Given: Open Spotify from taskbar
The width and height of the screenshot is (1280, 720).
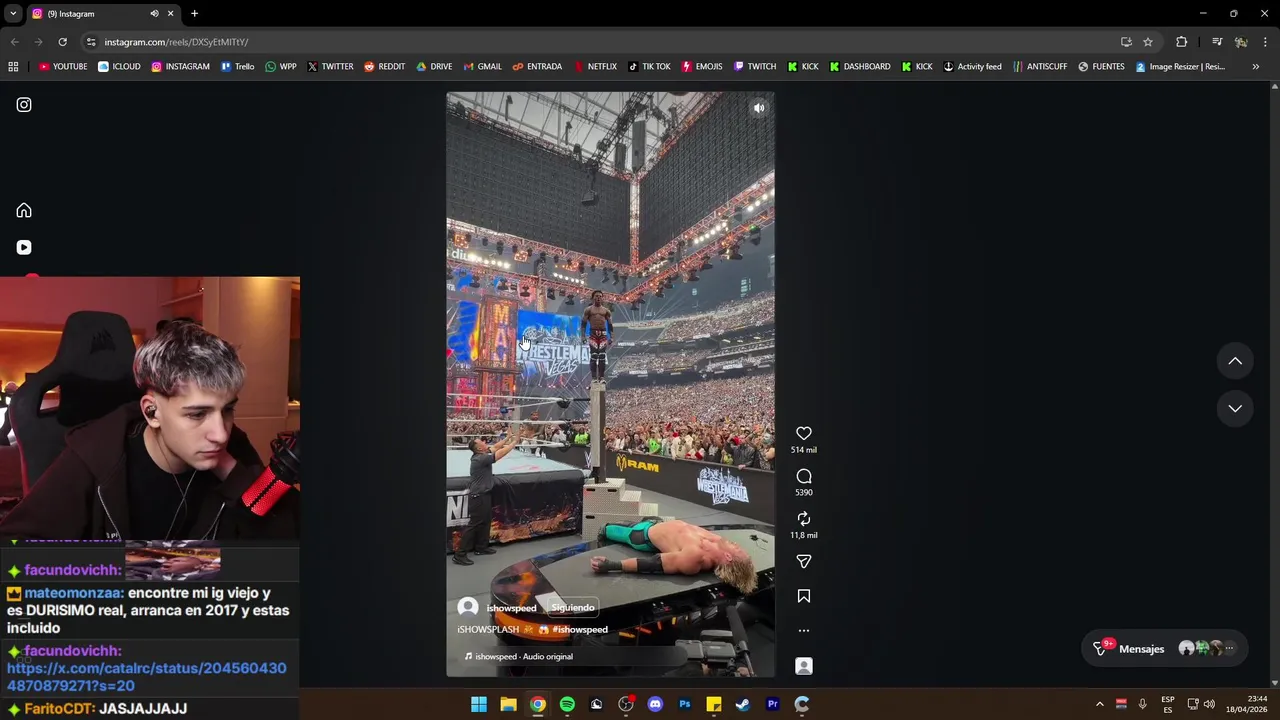Looking at the screenshot, I should (567, 704).
